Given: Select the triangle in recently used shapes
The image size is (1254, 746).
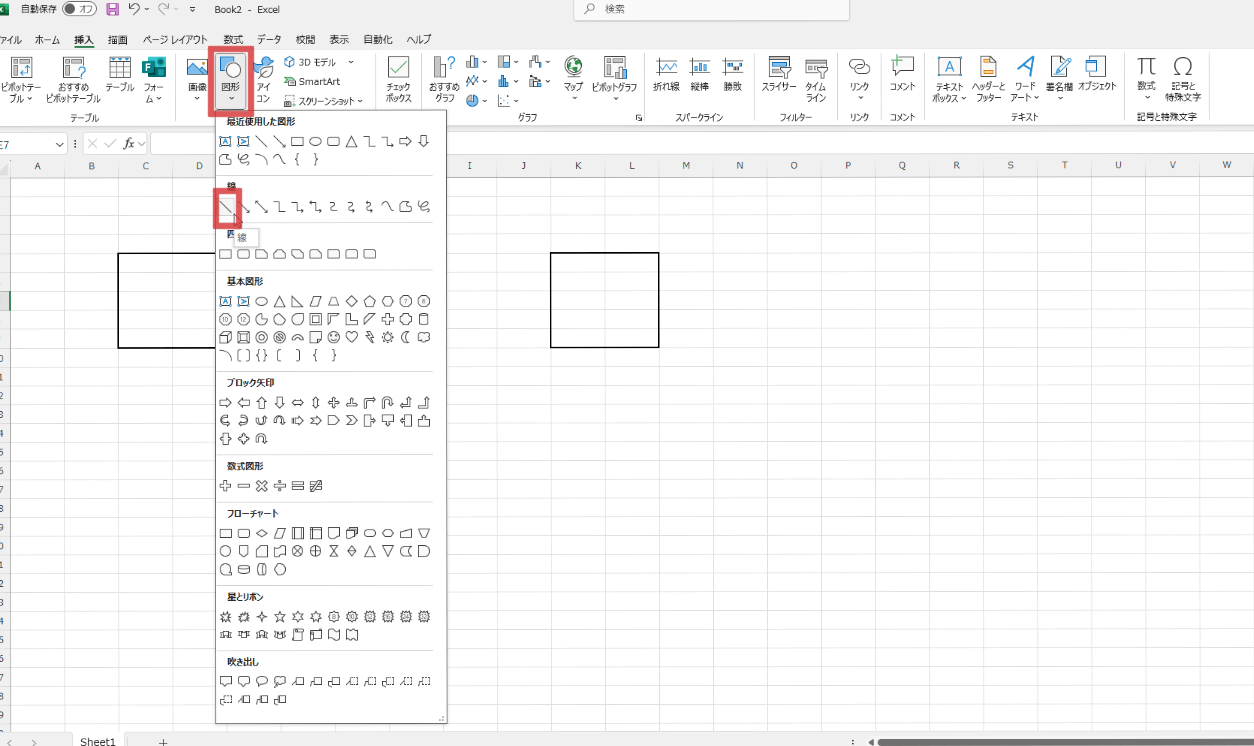Looking at the screenshot, I should click(x=351, y=141).
